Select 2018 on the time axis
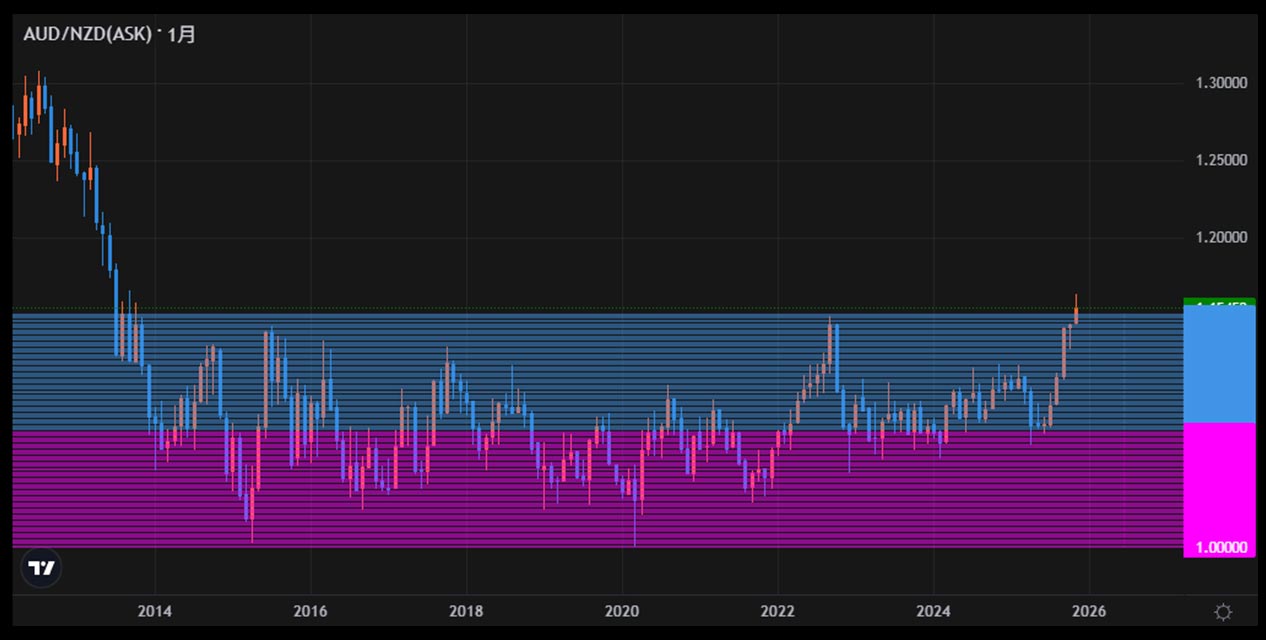The width and height of the screenshot is (1266, 640). (x=466, y=611)
